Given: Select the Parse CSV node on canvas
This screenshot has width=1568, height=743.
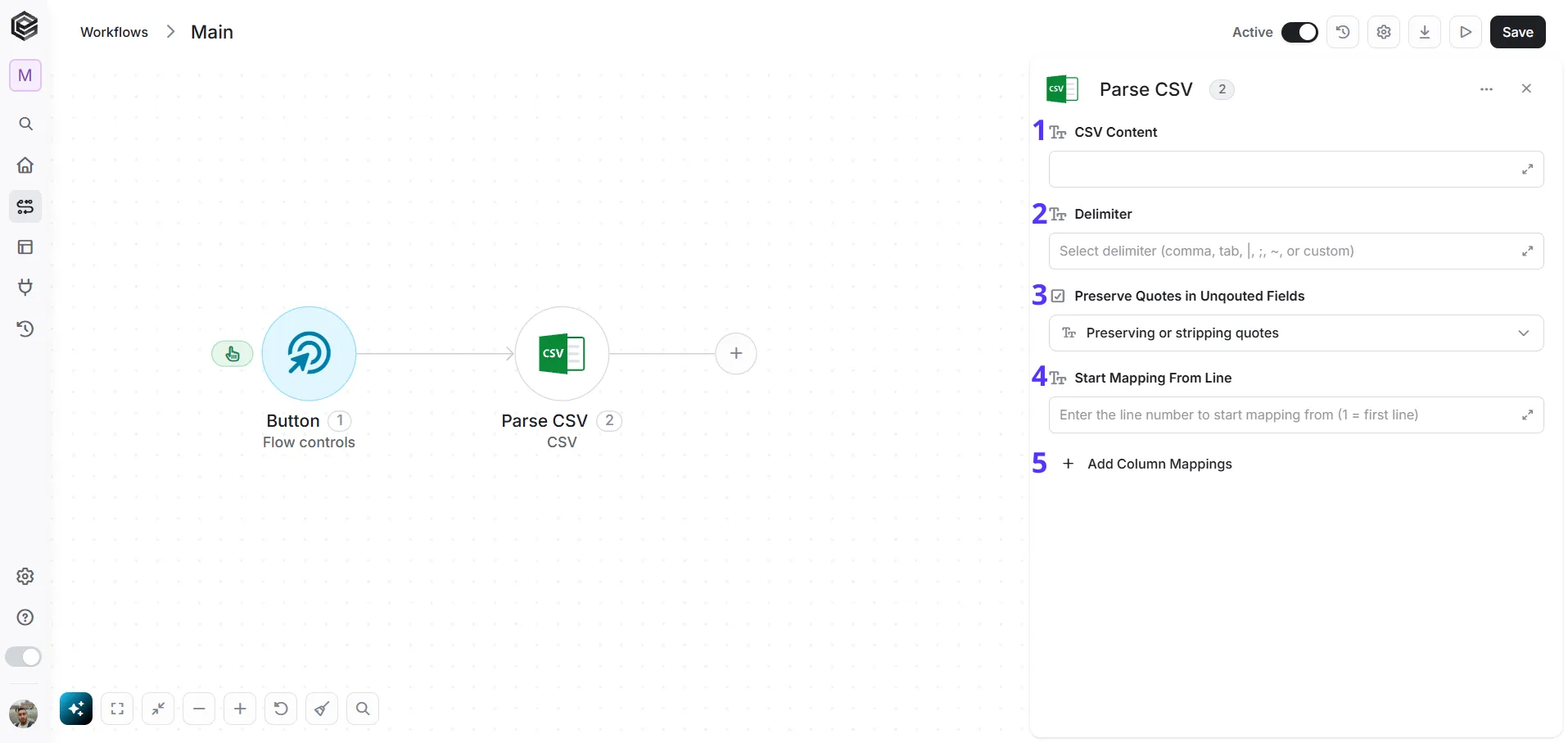Looking at the screenshot, I should pos(562,354).
